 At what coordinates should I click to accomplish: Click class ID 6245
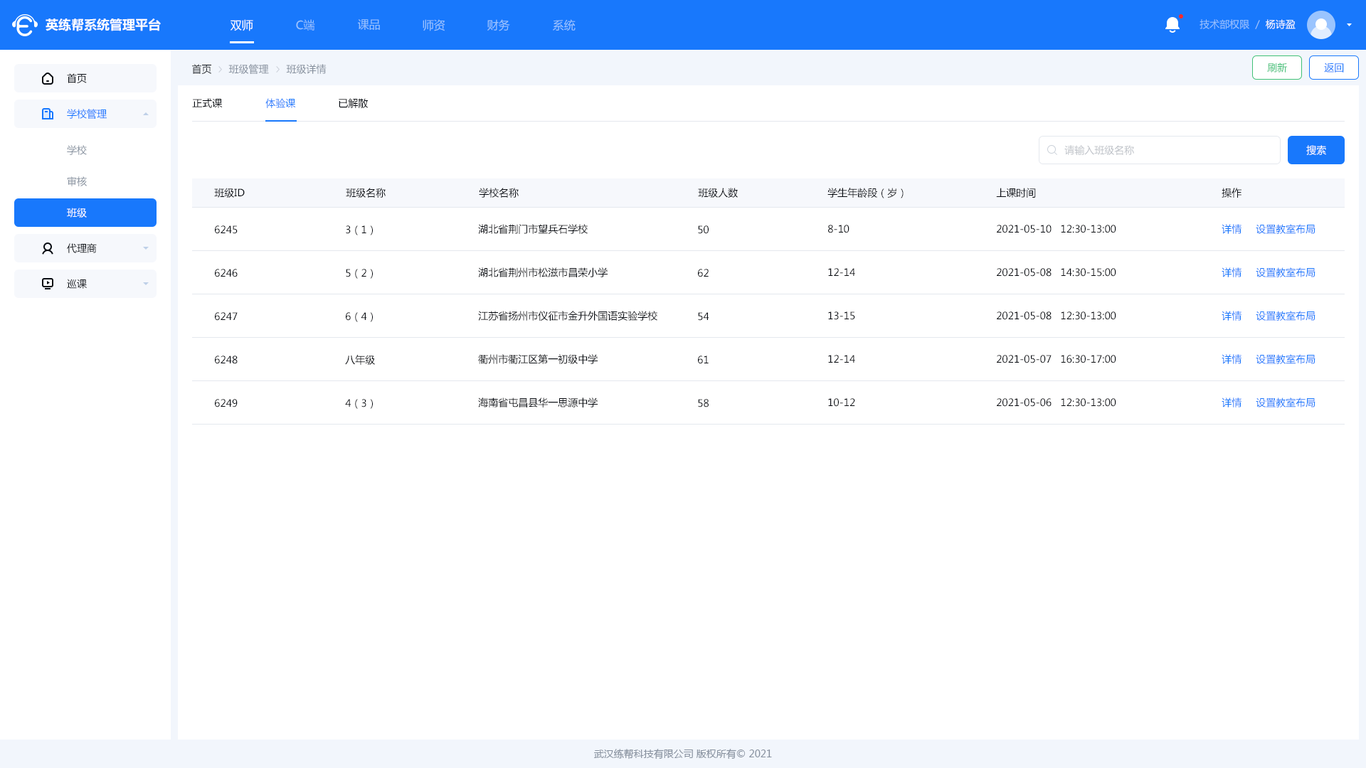tap(226, 230)
